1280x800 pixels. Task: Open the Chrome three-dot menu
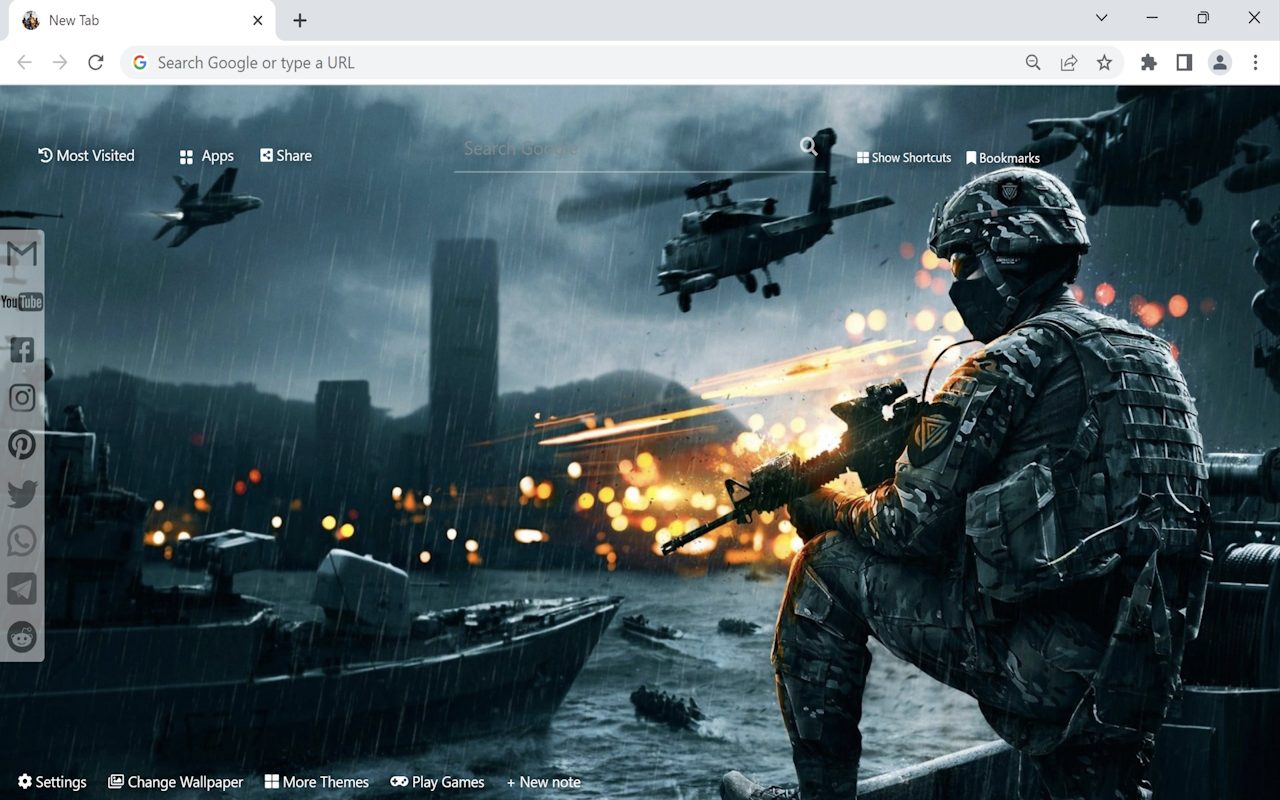coord(1256,63)
